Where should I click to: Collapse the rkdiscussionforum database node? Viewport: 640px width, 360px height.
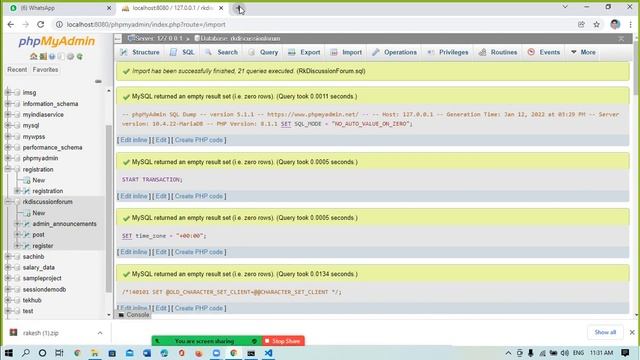(x=8, y=202)
